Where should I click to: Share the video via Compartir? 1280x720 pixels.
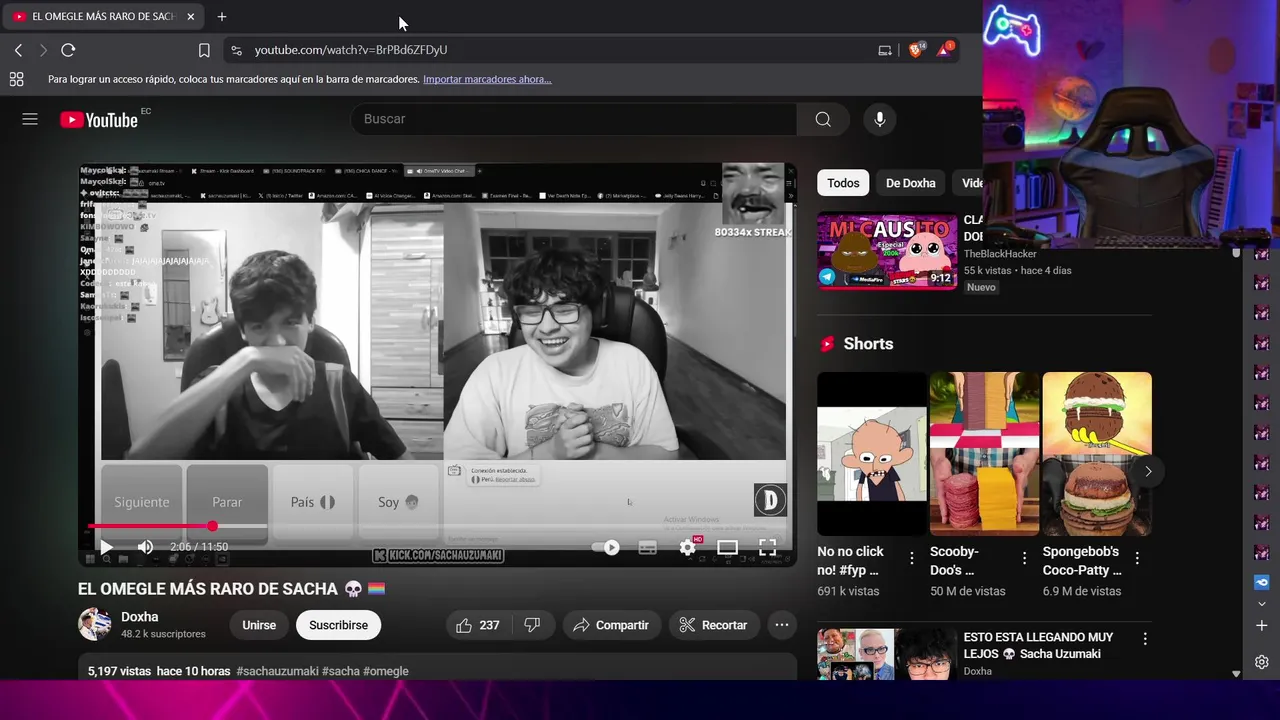pyautogui.click(x=611, y=625)
